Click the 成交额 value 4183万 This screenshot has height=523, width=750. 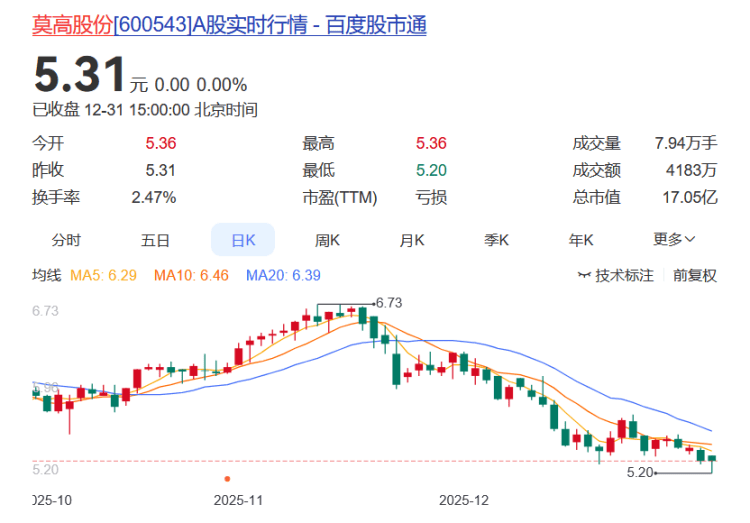(x=691, y=170)
